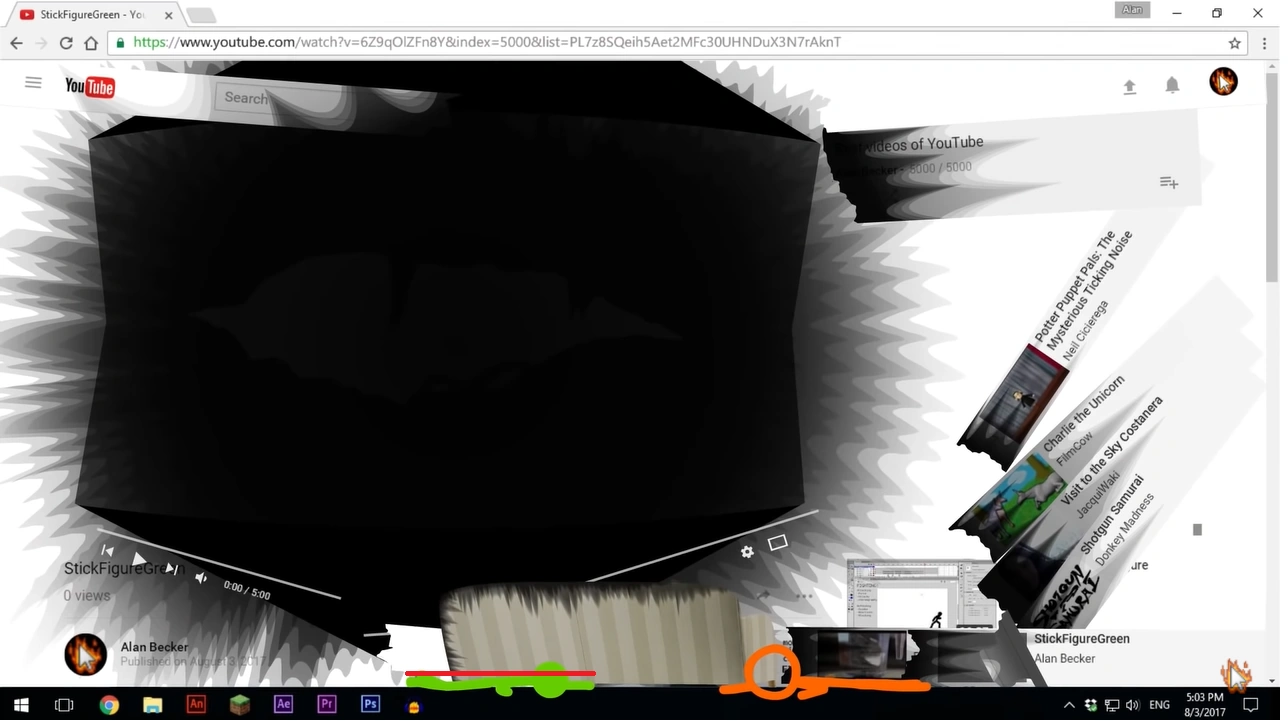The image size is (1288, 722).
Task: Open the player settings gear
Action: pos(747,552)
